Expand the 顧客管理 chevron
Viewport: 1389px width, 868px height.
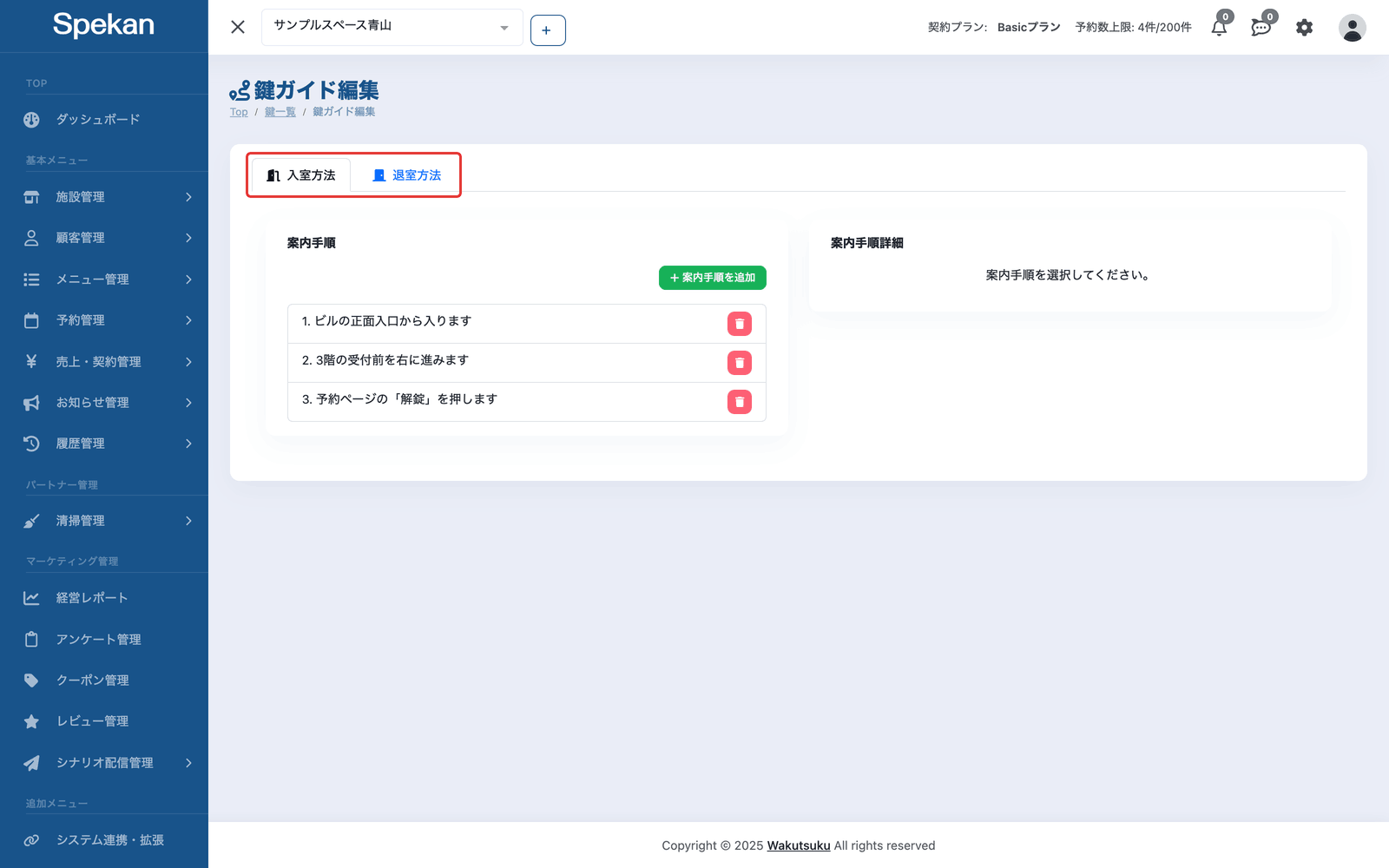pyautogui.click(x=188, y=238)
